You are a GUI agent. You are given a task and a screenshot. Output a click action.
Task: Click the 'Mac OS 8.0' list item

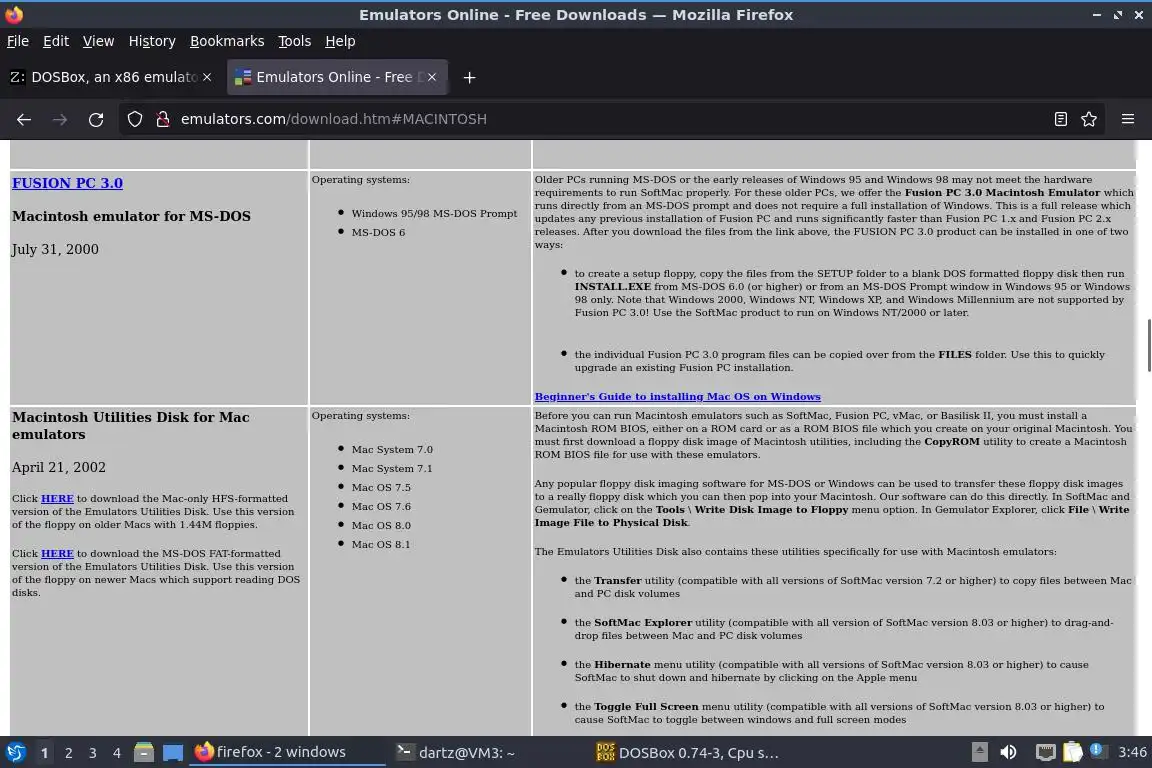click(x=381, y=525)
